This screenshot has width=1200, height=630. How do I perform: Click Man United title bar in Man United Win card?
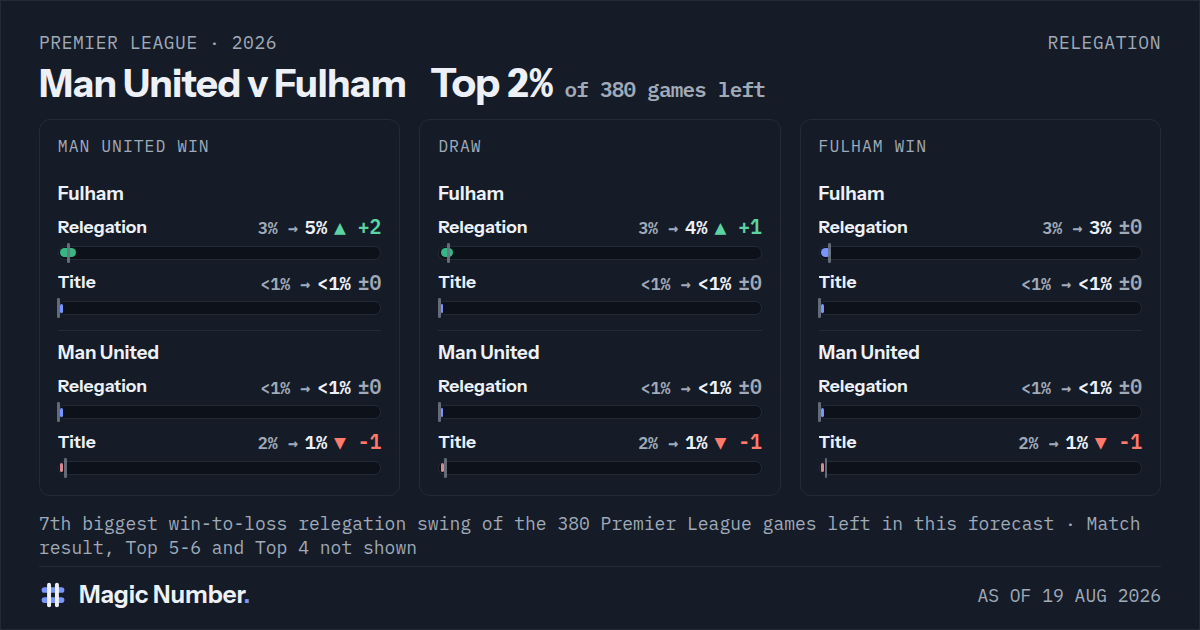pos(219,468)
